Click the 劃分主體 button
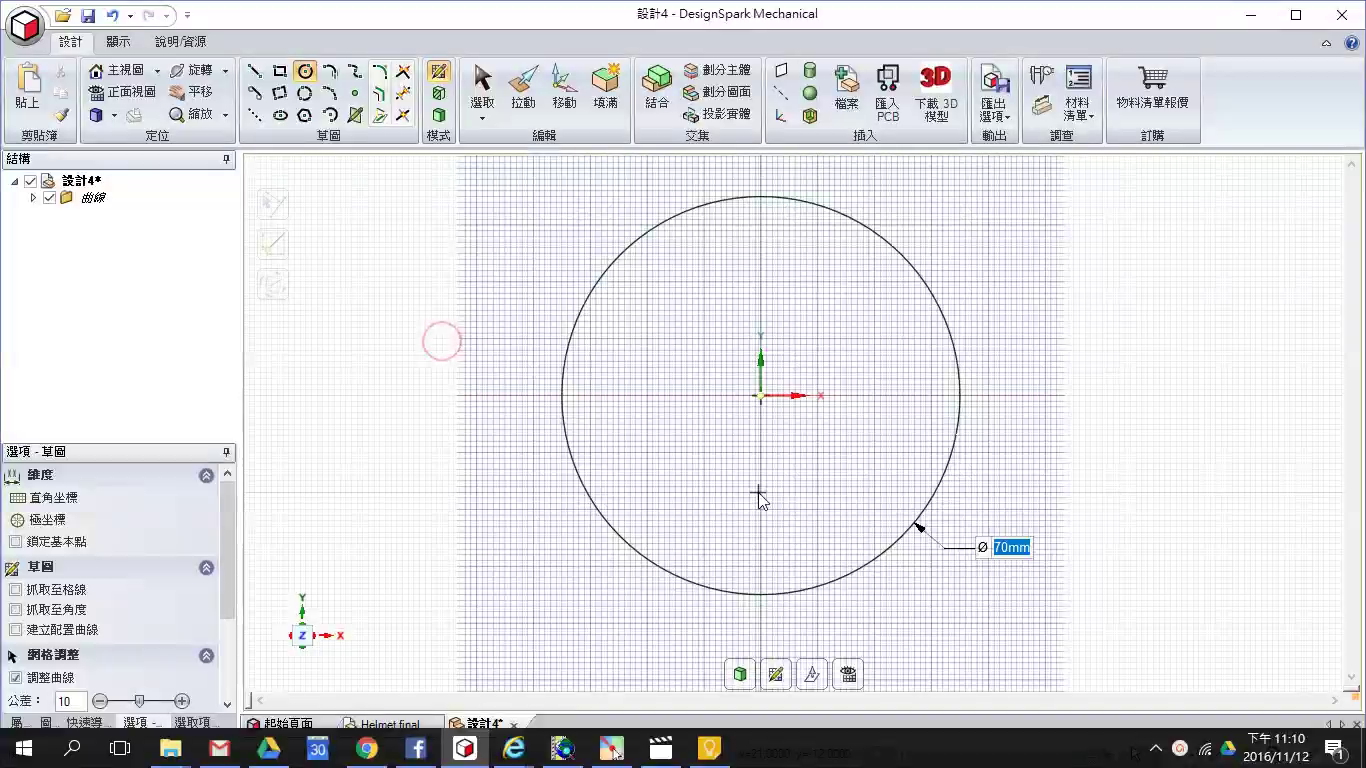Screen dimensions: 1366x768 pos(717,71)
